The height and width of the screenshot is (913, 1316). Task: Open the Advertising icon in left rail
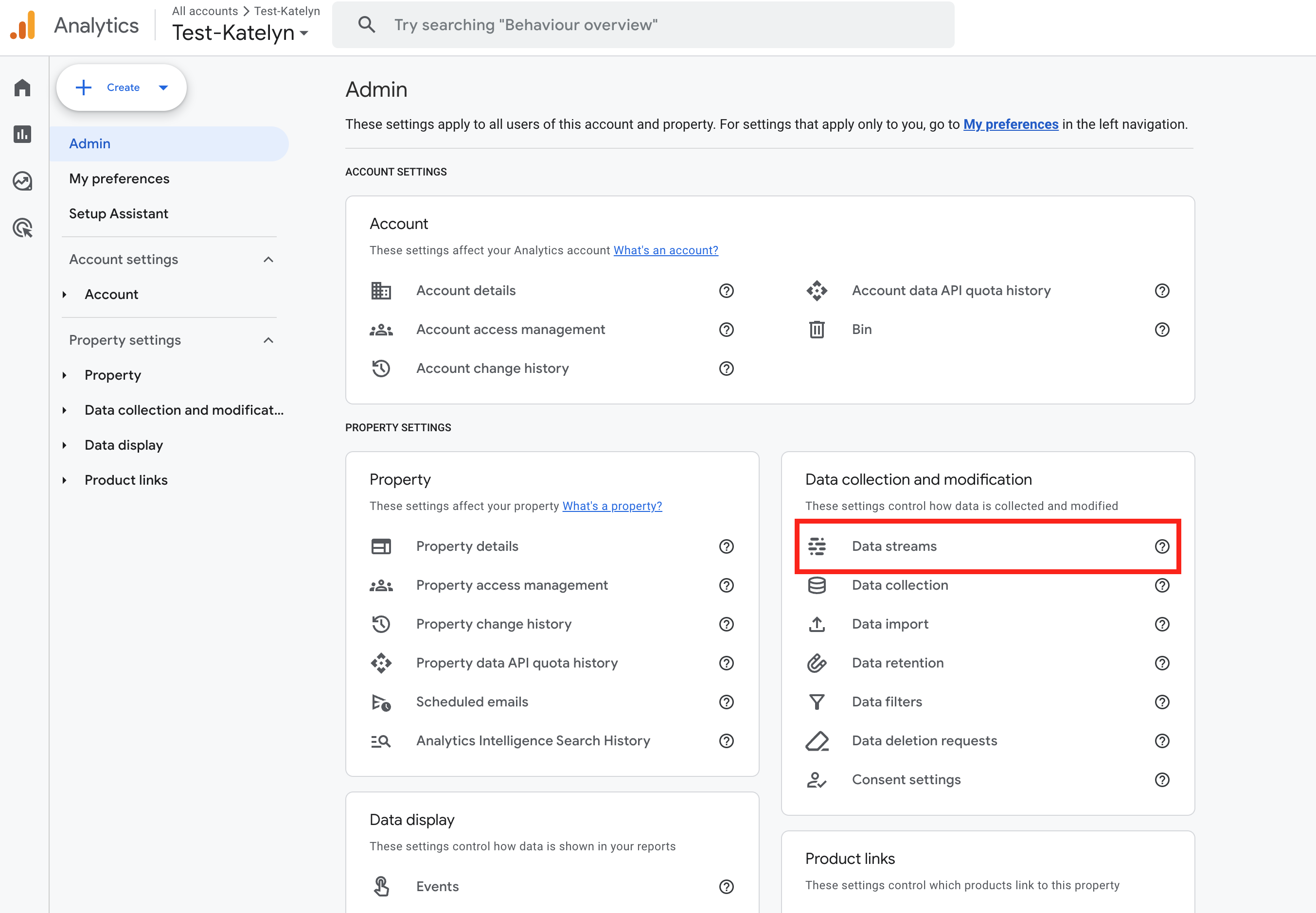click(x=22, y=228)
